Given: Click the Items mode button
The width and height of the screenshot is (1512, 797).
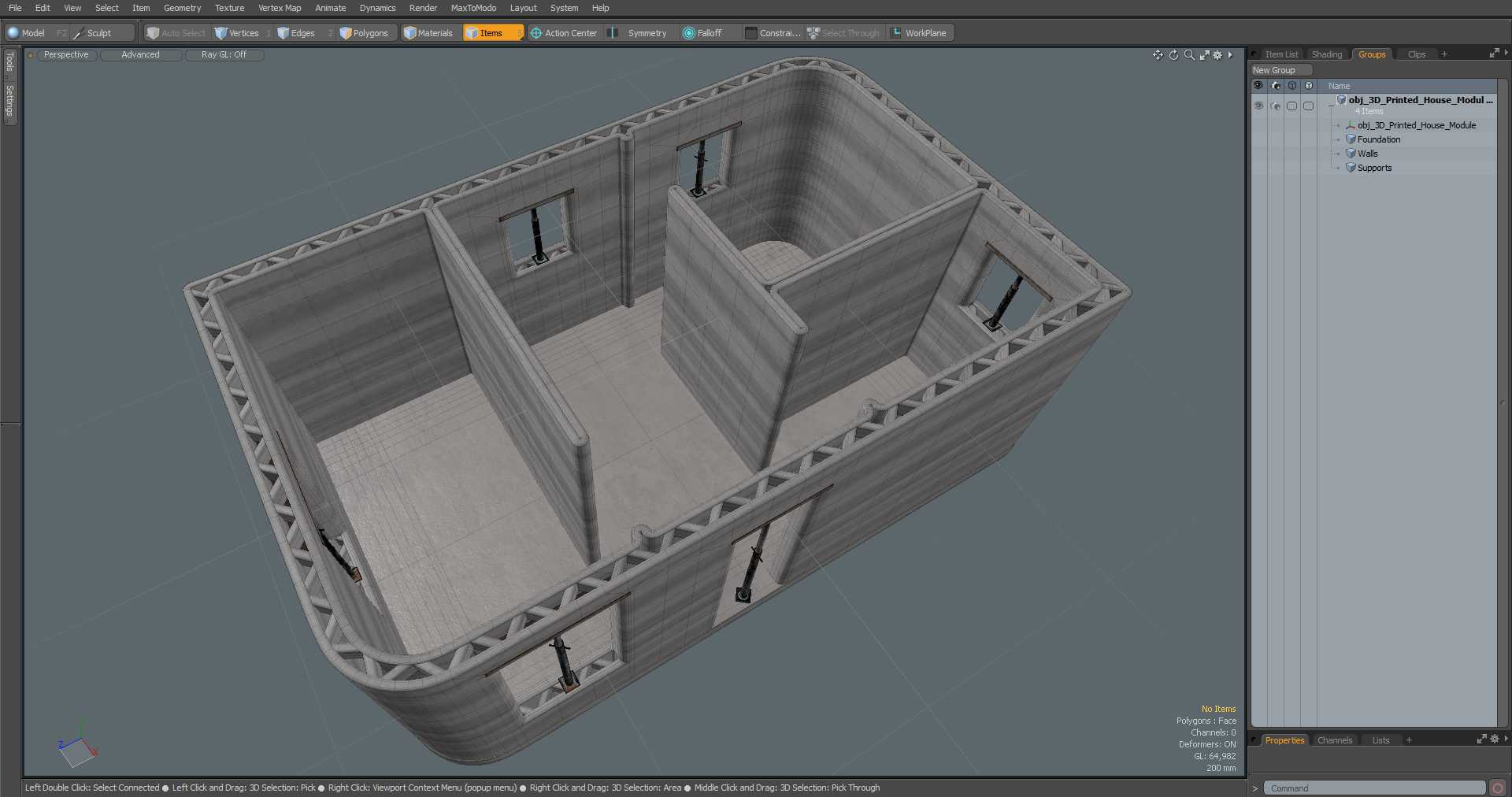Looking at the screenshot, I should [x=492, y=33].
